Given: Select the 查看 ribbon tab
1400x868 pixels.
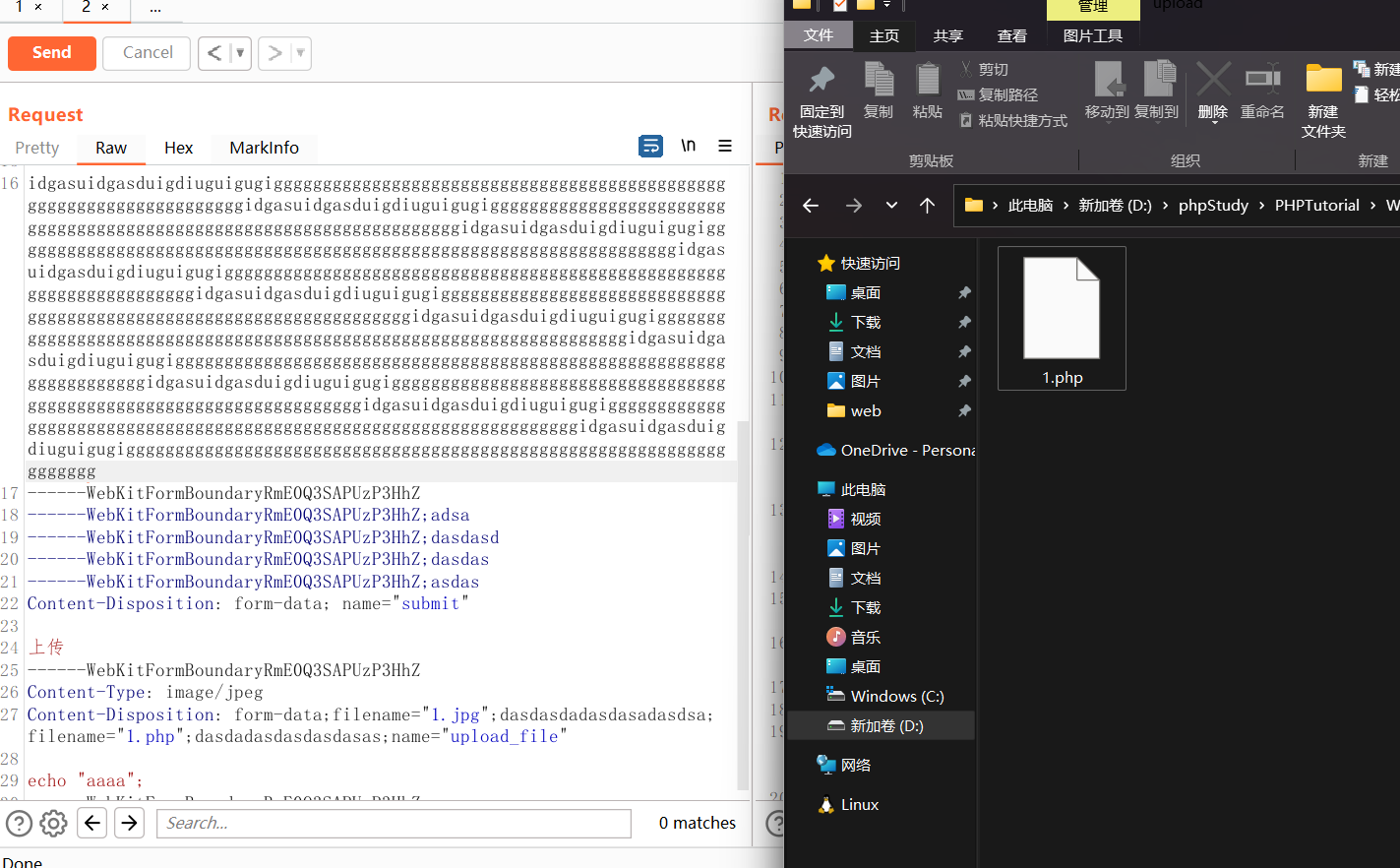Looking at the screenshot, I should (1011, 36).
